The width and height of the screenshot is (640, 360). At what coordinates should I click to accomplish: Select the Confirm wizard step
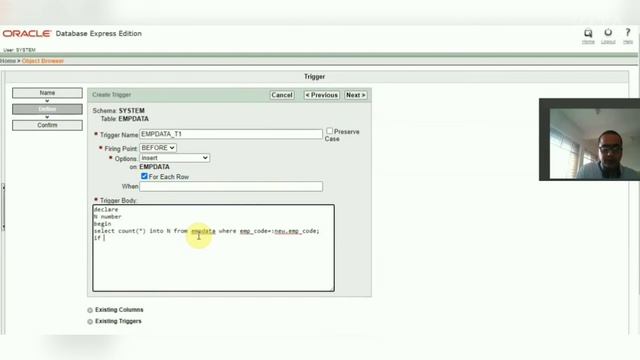click(x=47, y=125)
